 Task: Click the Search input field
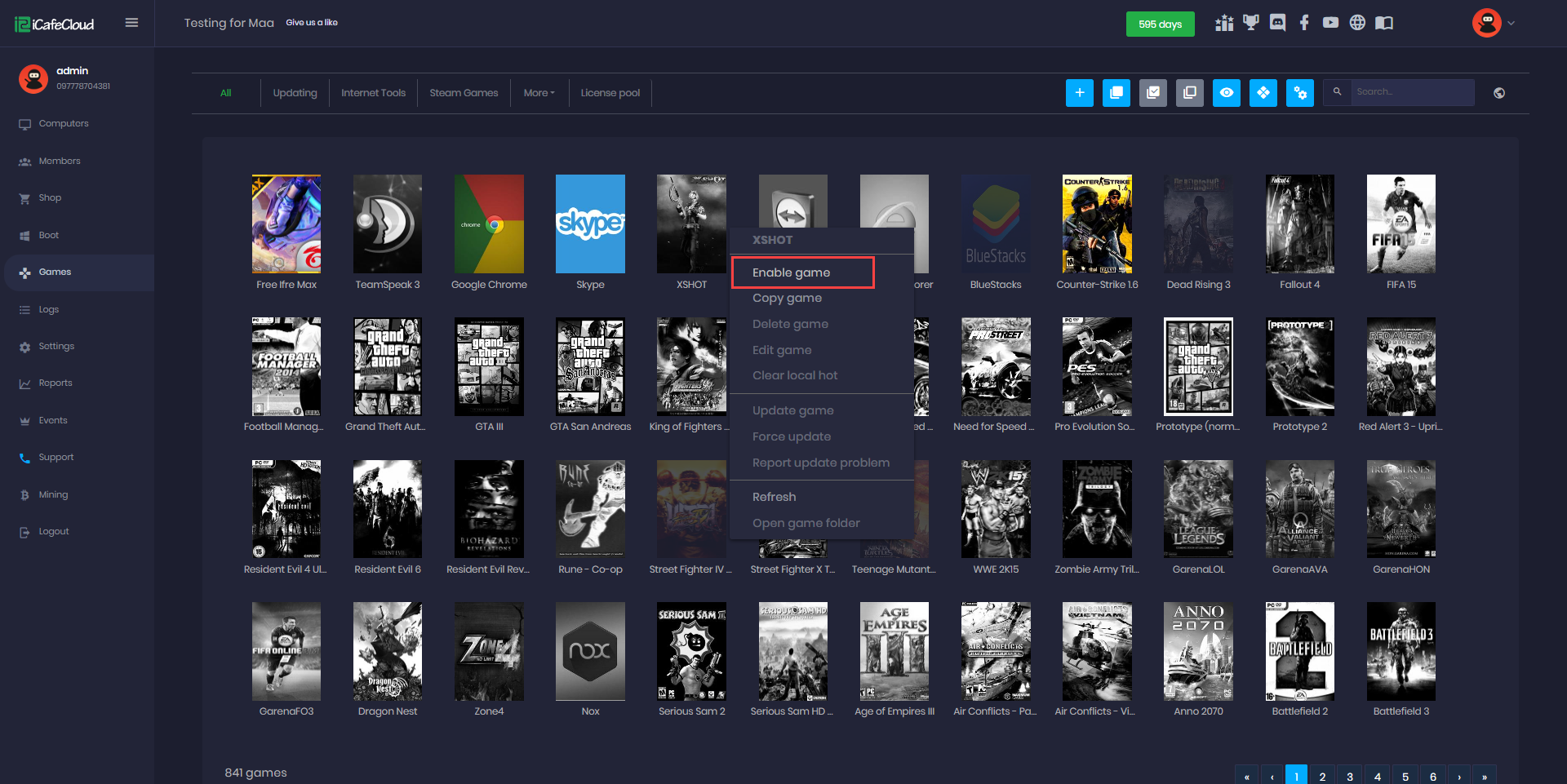coord(1411,92)
